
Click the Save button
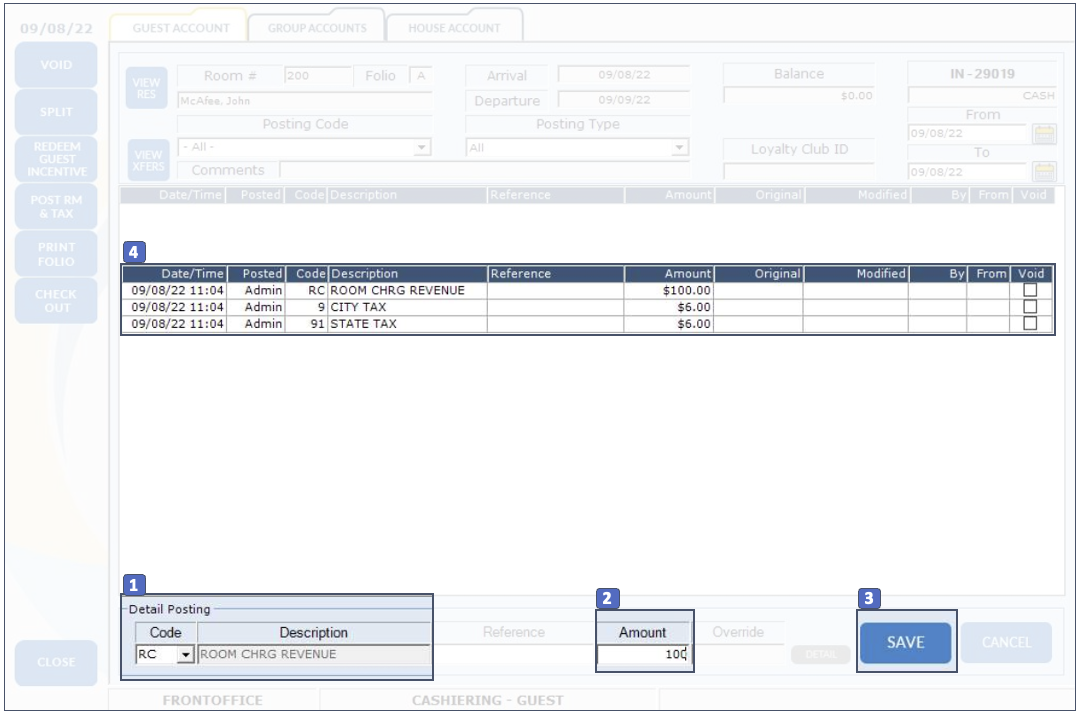pyautogui.click(x=906, y=642)
